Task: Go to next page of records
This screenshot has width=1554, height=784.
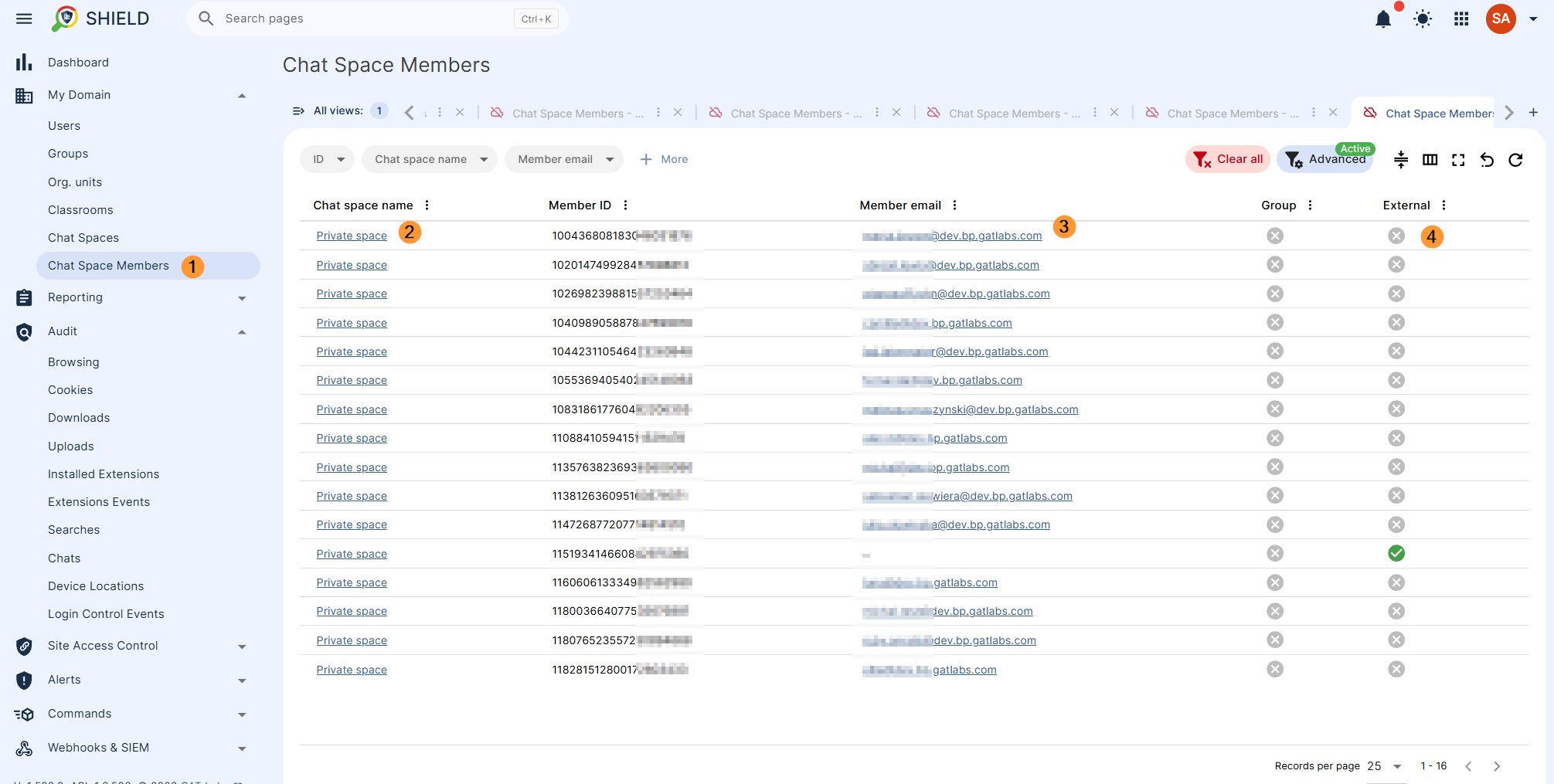Action: pyautogui.click(x=1497, y=766)
